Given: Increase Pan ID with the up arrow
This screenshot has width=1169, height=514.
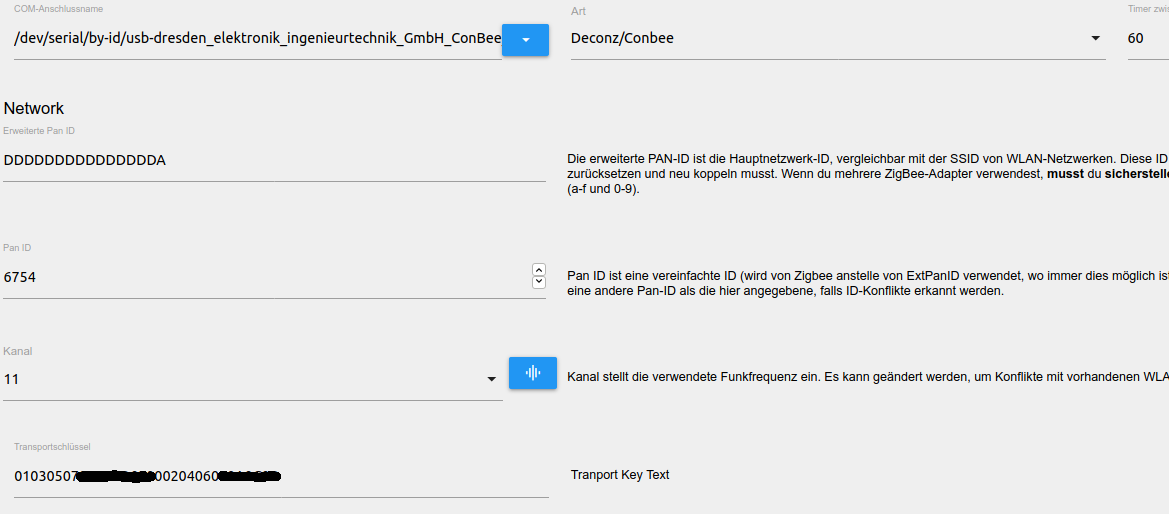Looking at the screenshot, I should point(539,270).
